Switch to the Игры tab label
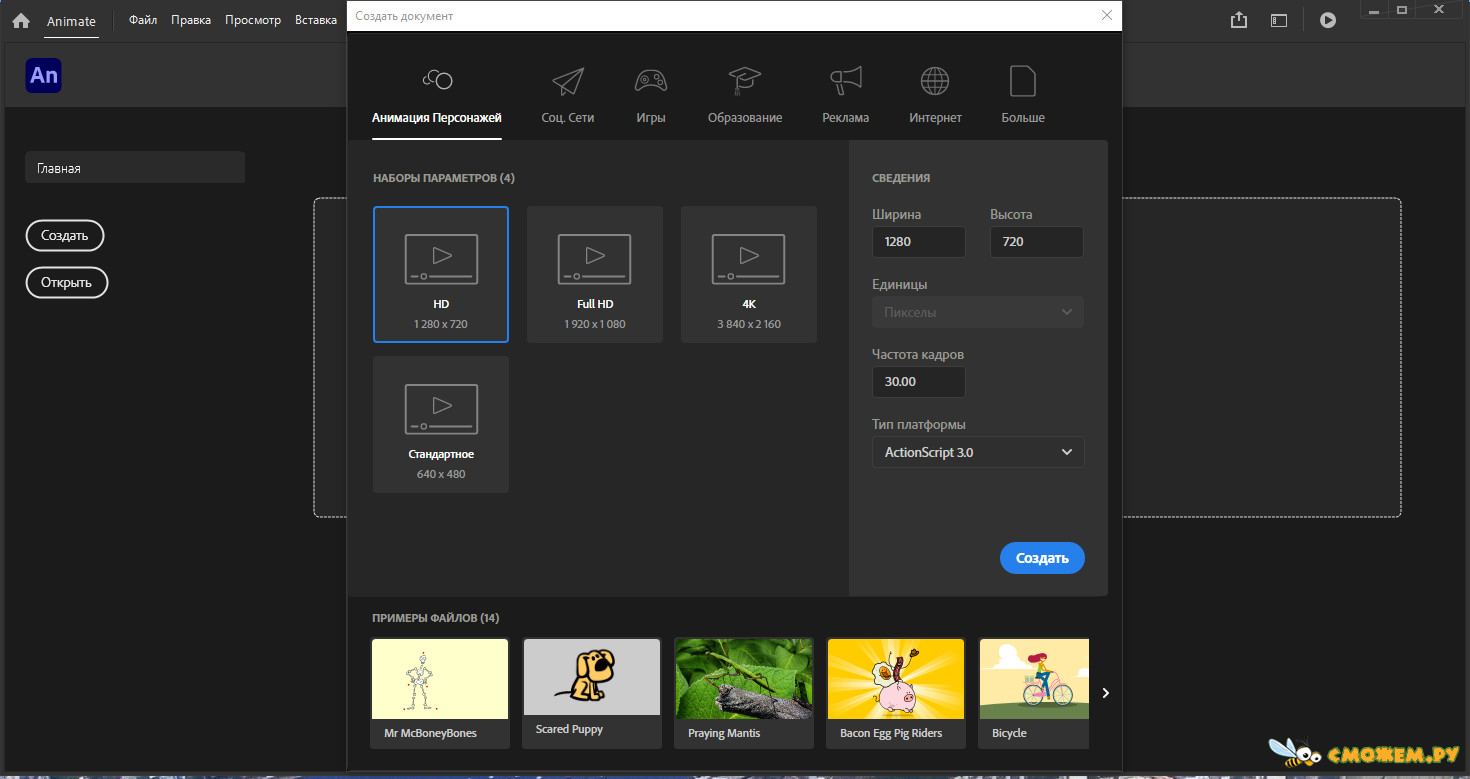 point(651,118)
